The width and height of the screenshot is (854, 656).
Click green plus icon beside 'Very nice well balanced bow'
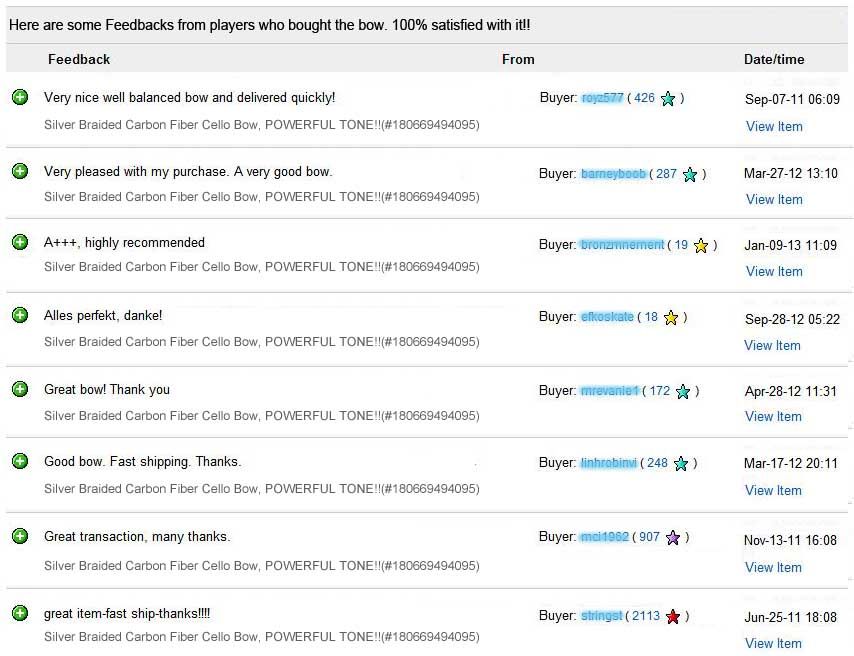[x=20, y=97]
